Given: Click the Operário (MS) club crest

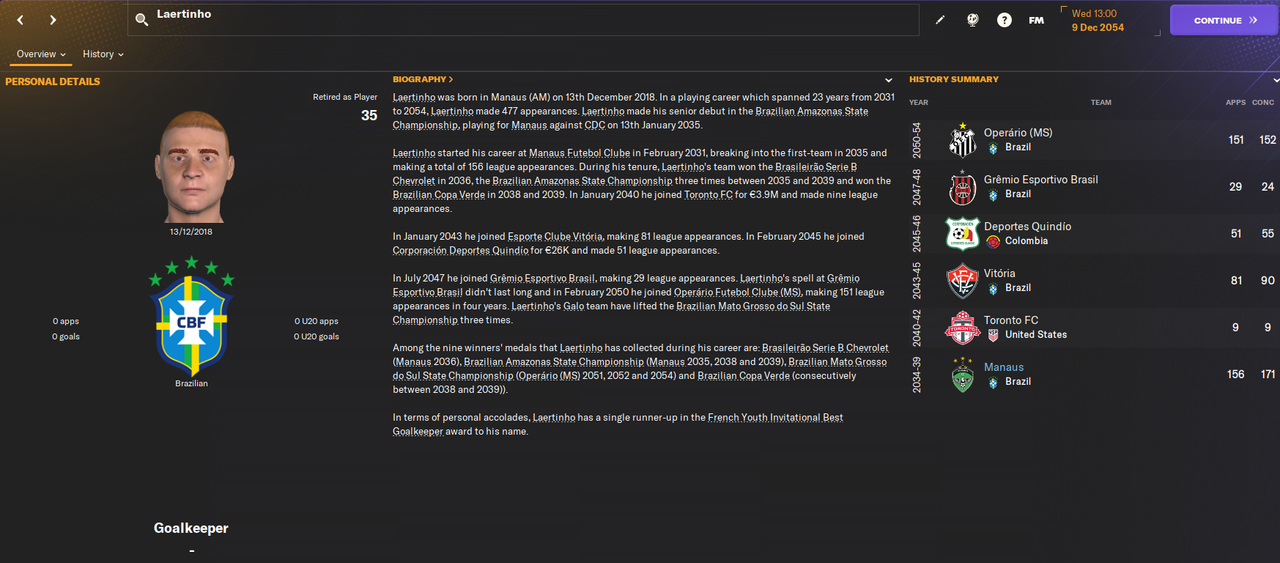Looking at the screenshot, I should pyautogui.click(x=962, y=140).
